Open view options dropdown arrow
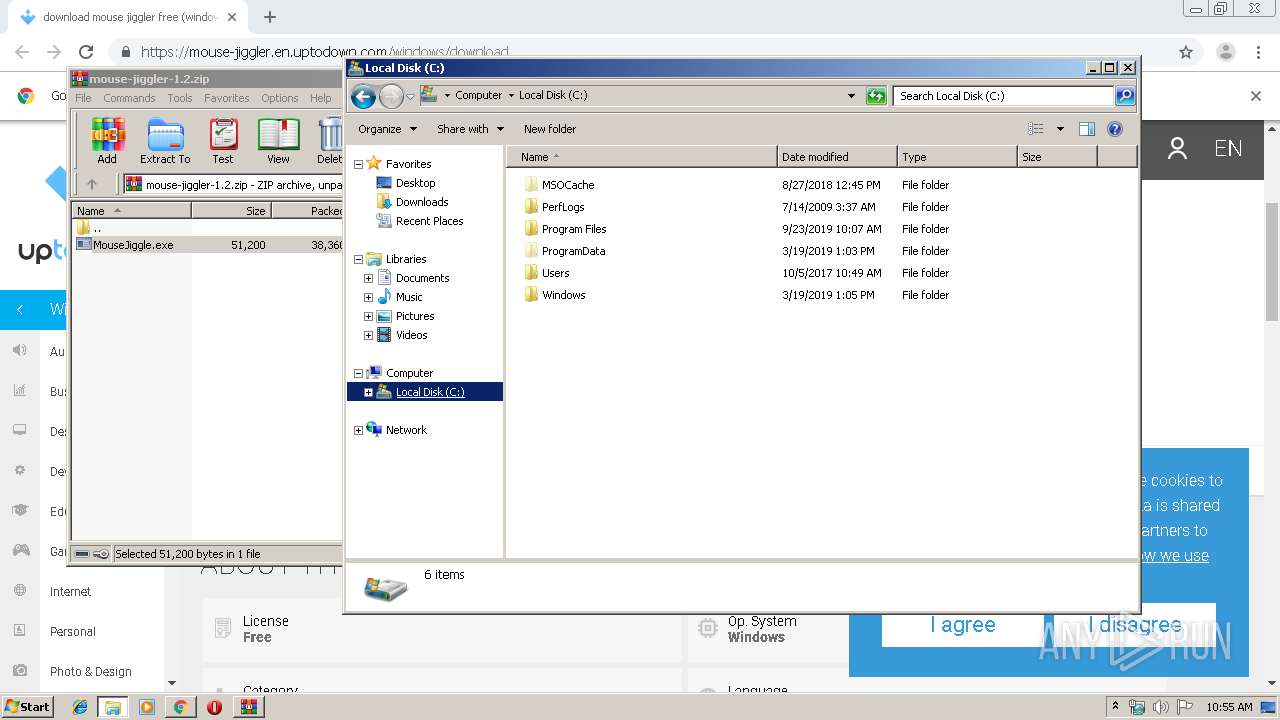The image size is (1280, 720). tap(1060, 129)
